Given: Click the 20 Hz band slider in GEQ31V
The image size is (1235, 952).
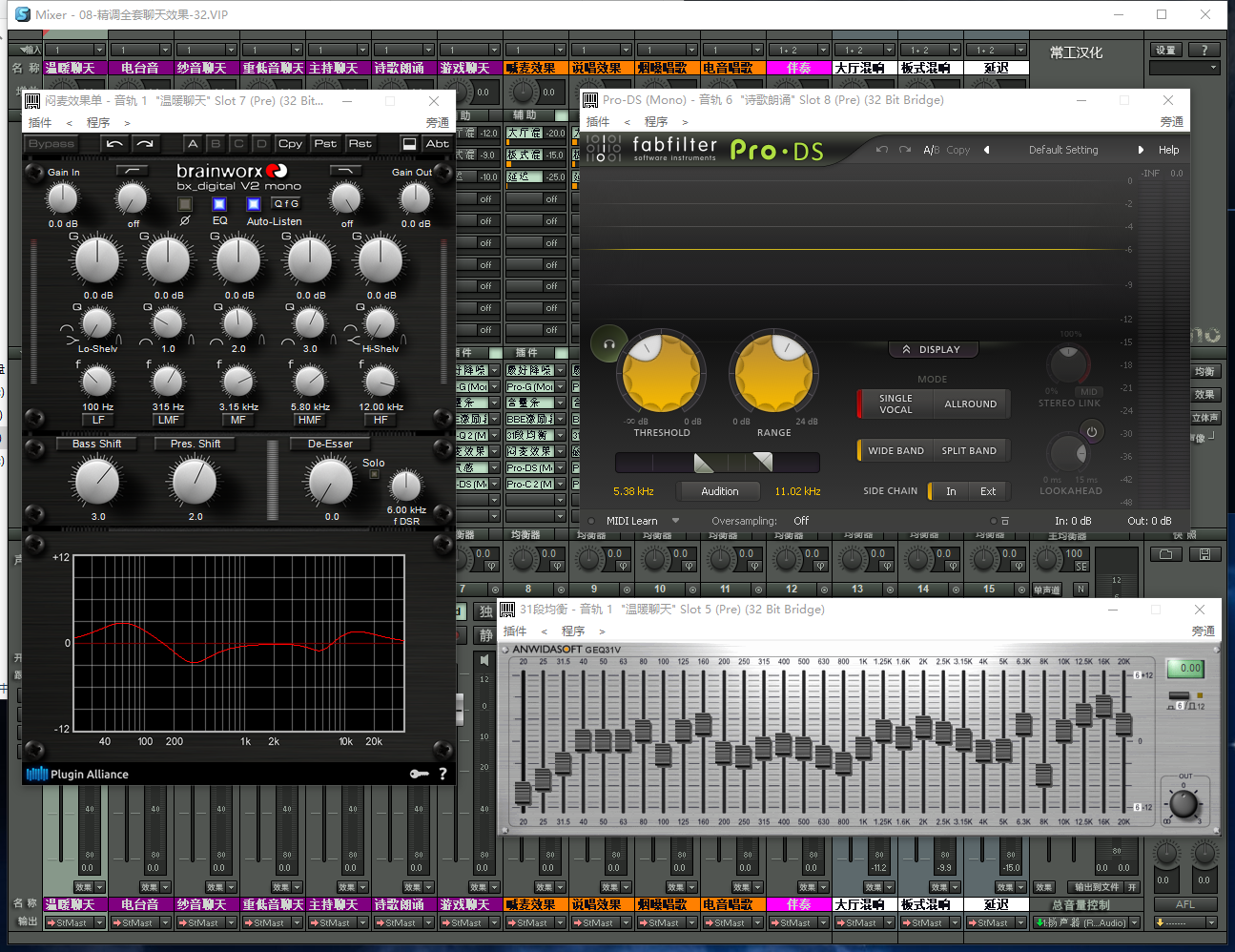Looking at the screenshot, I should (523, 792).
